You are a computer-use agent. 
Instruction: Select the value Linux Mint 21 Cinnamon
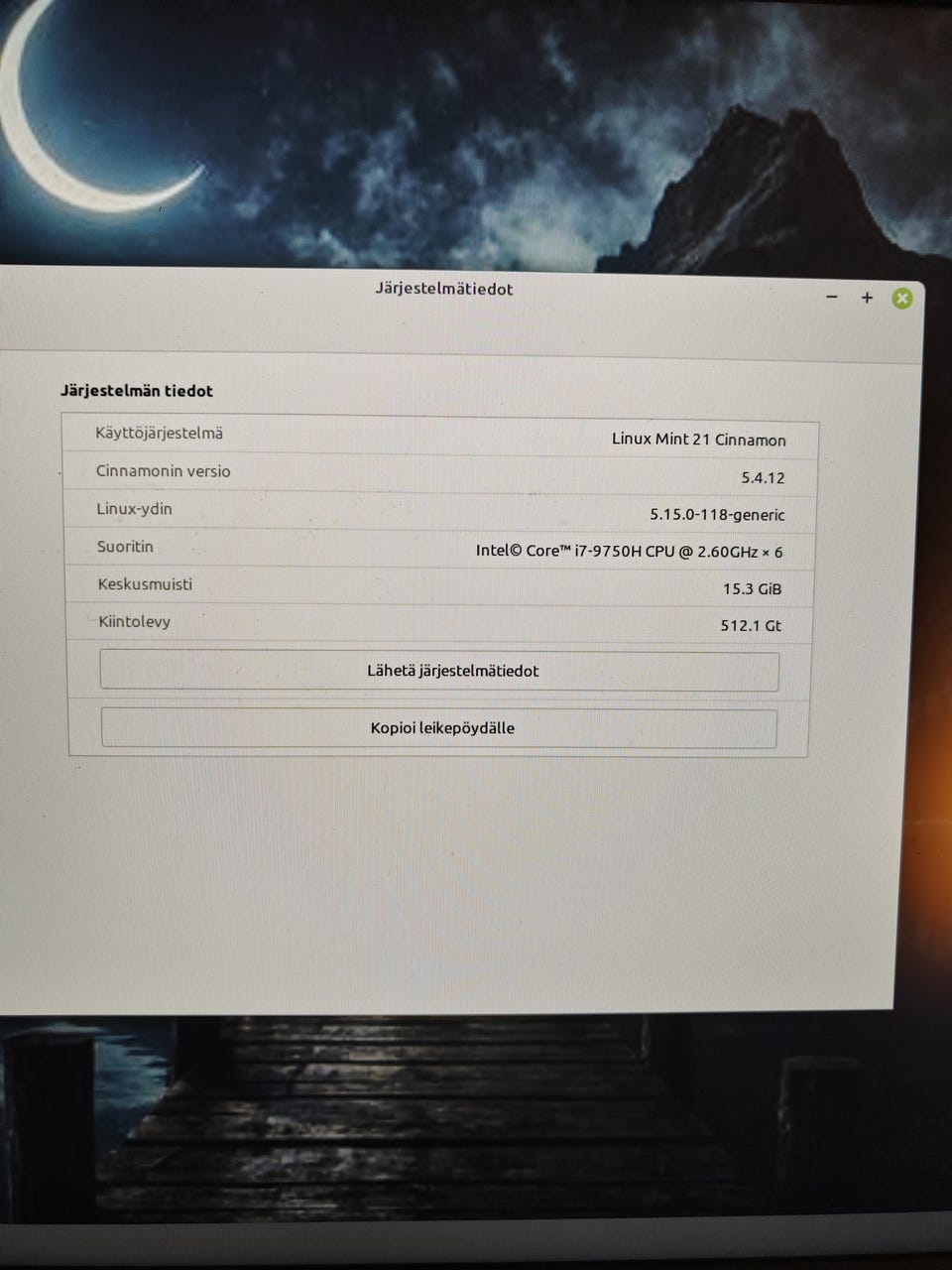pyautogui.click(x=699, y=440)
